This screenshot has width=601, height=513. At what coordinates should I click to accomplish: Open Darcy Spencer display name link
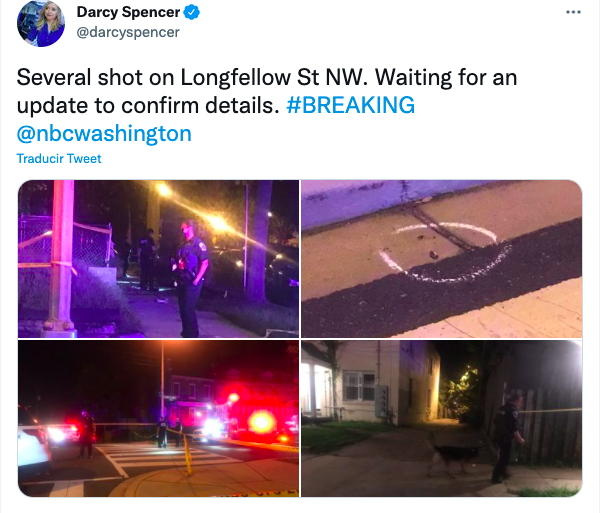pyautogui.click(x=128, y=12)
